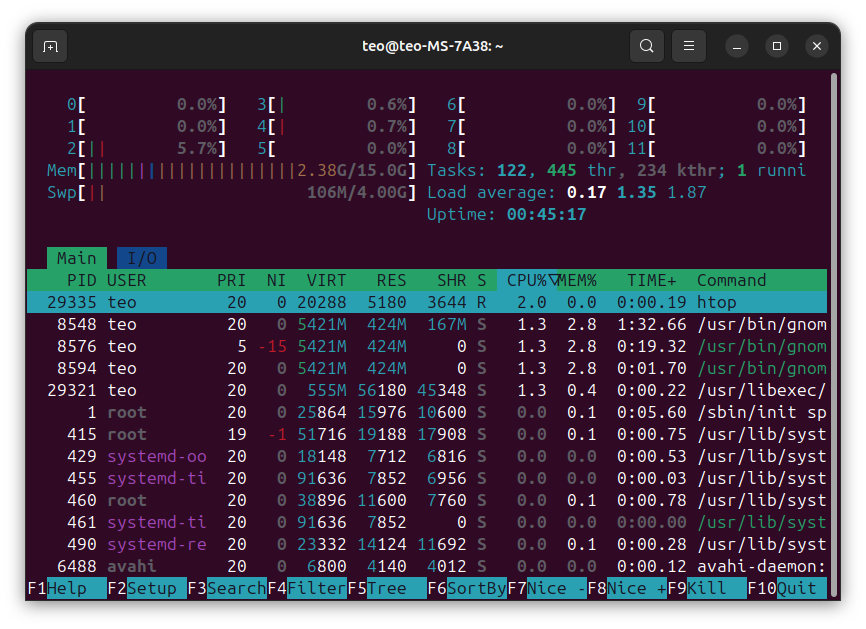Click F1 Help in the bottom bar
This screenshot has height=629, width=866.
pos(67,588)
